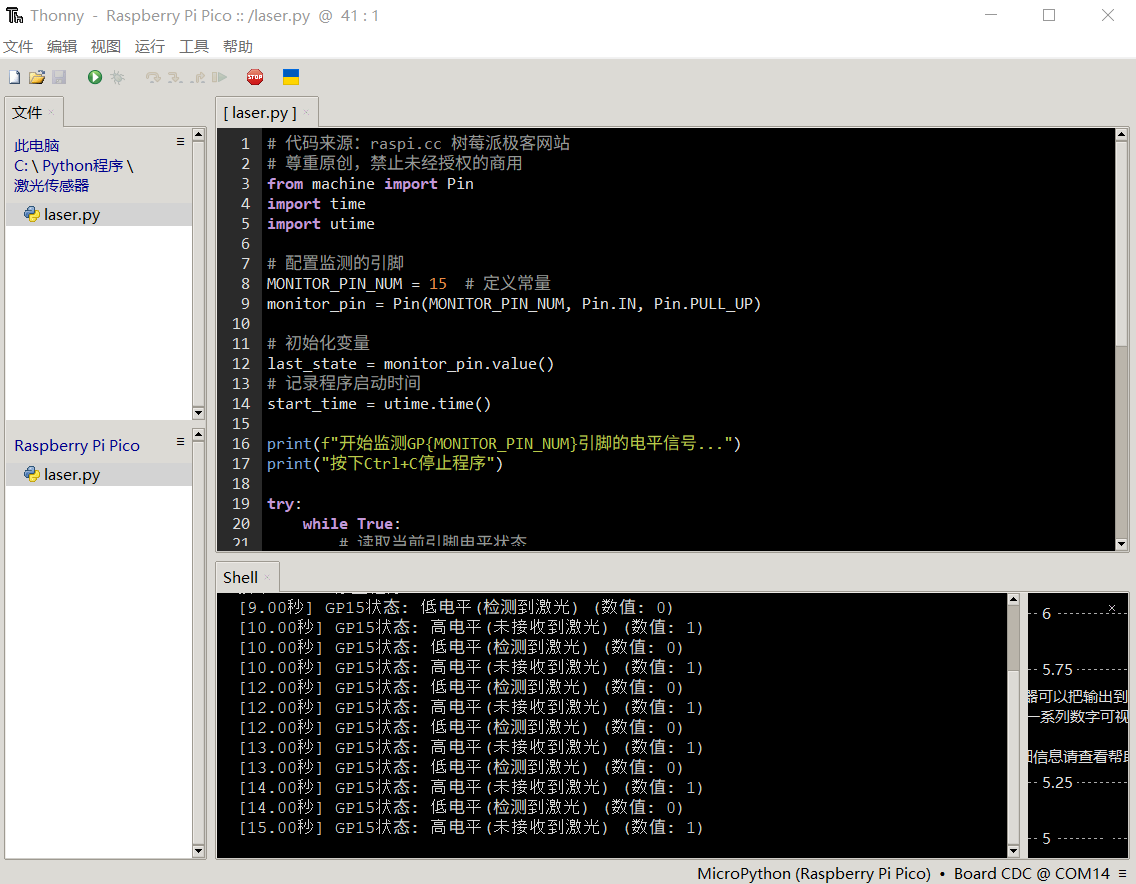
Task: Switch to the Shell tab
Action: pyautogui.click(x=240, y=577)
